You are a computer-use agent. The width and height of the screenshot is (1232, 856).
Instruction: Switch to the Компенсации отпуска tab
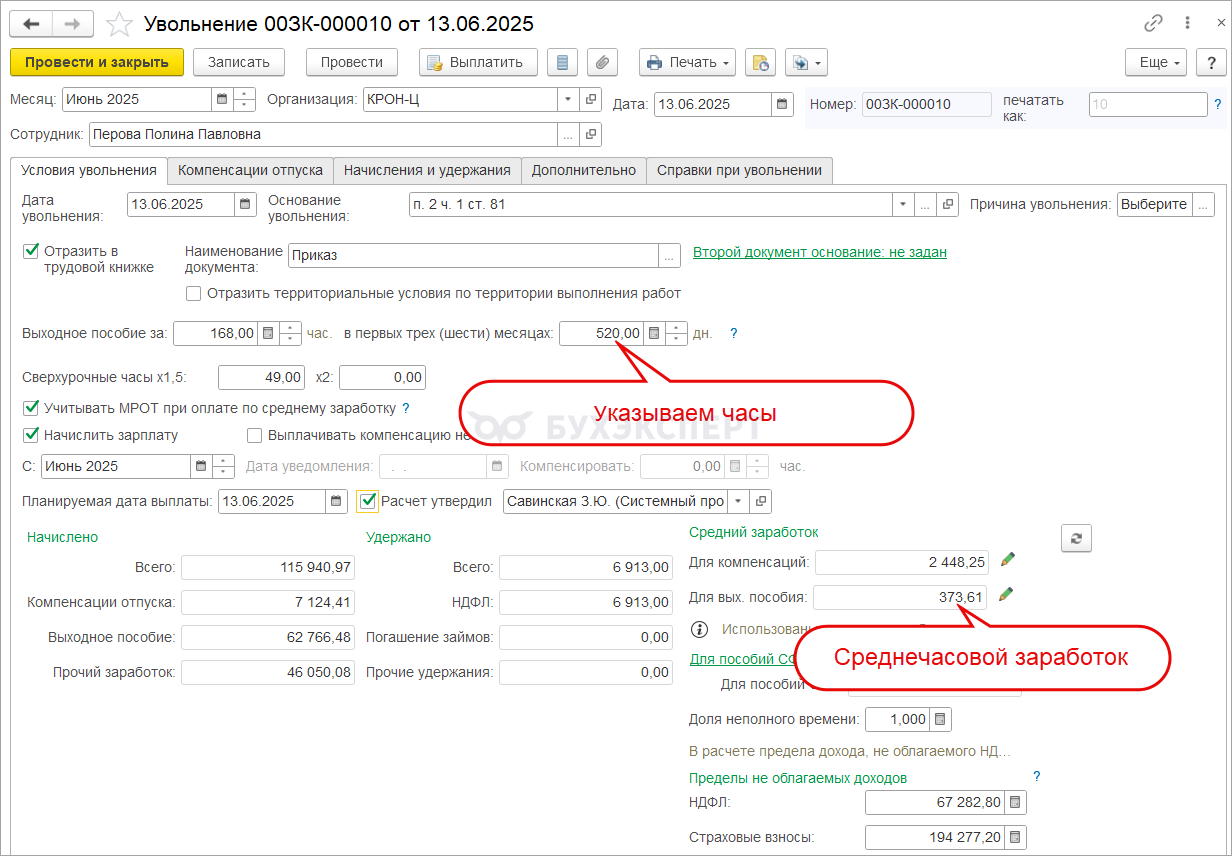point(250,170)
